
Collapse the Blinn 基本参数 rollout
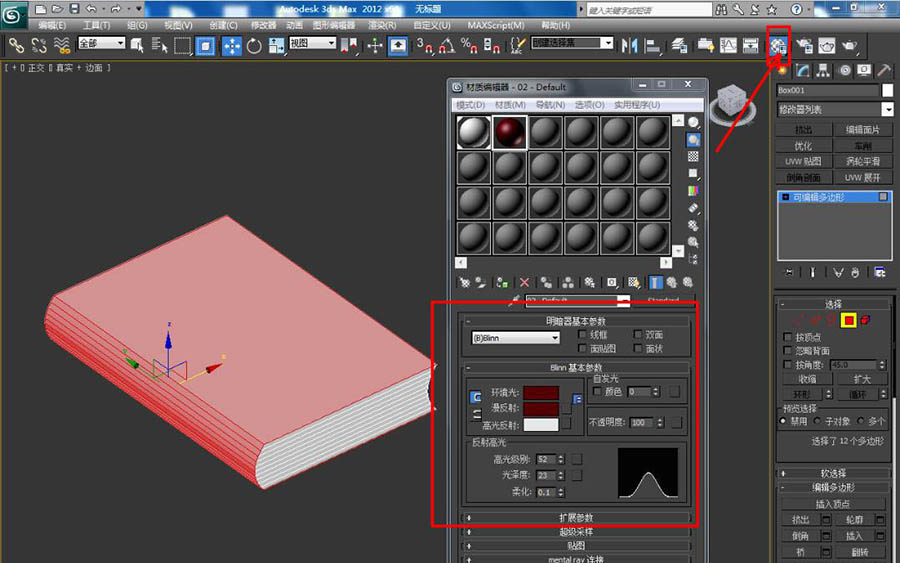click(576, 367)
